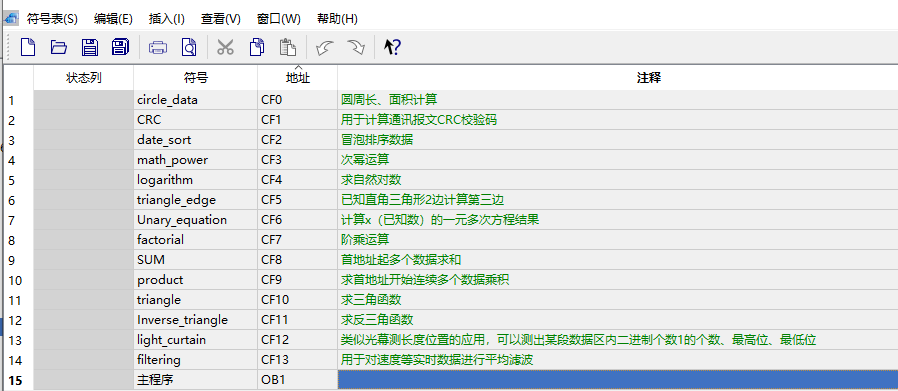
Task: Click the OB1 address cell
Action: coord(297,380)
